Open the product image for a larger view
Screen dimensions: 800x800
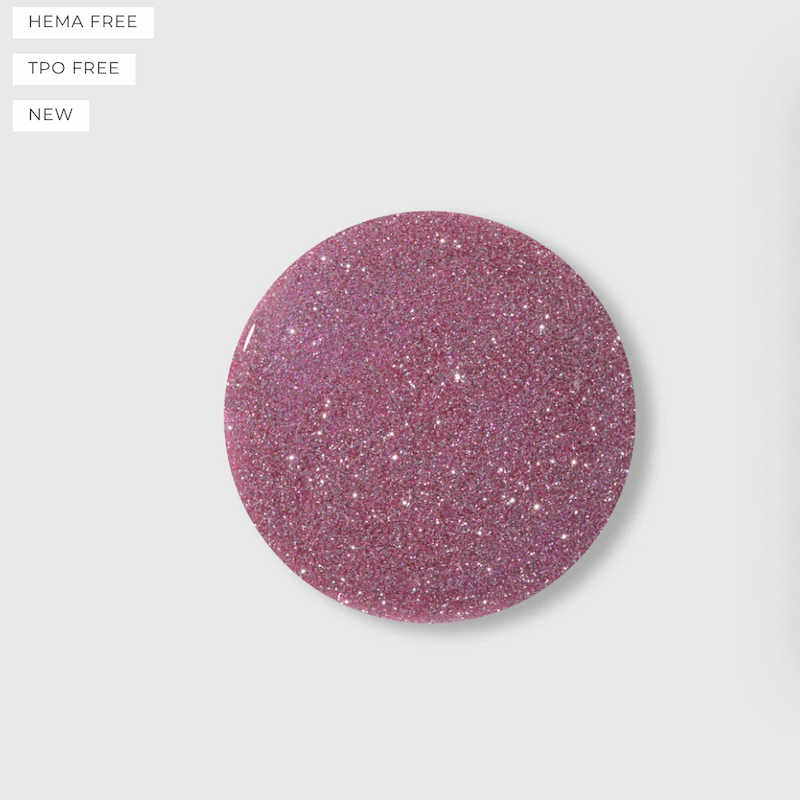coord(388,400)
